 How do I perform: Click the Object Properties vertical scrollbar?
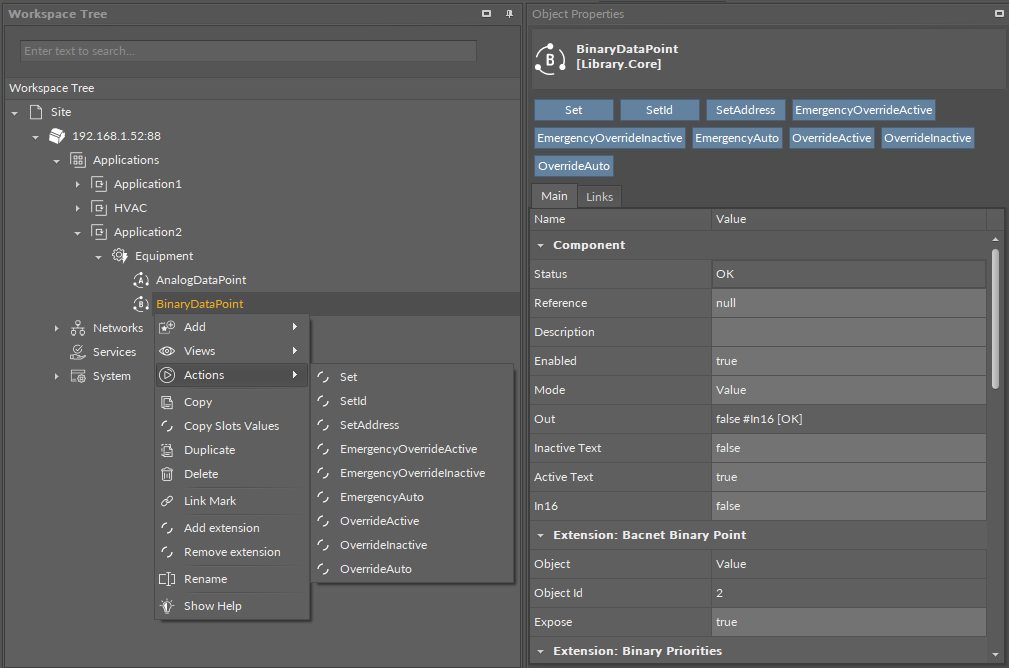(x=994, y=318)
